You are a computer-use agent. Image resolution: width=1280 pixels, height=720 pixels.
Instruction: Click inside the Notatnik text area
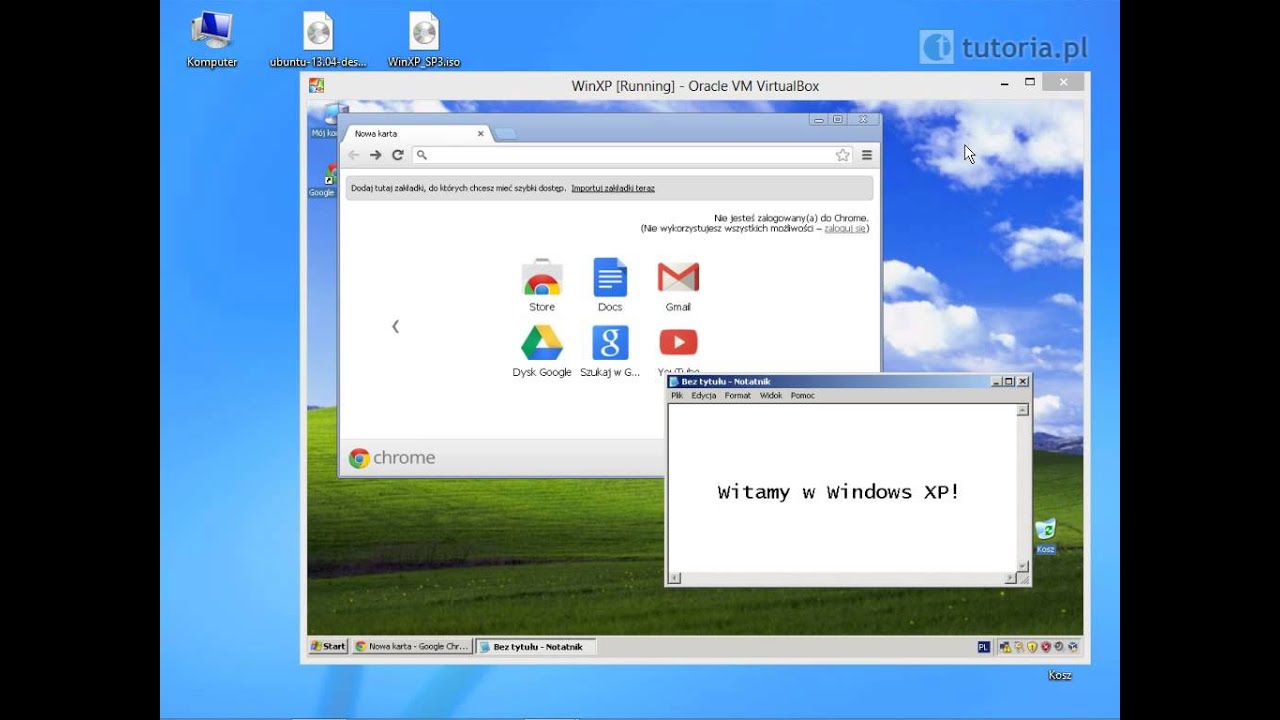[842, 488]
